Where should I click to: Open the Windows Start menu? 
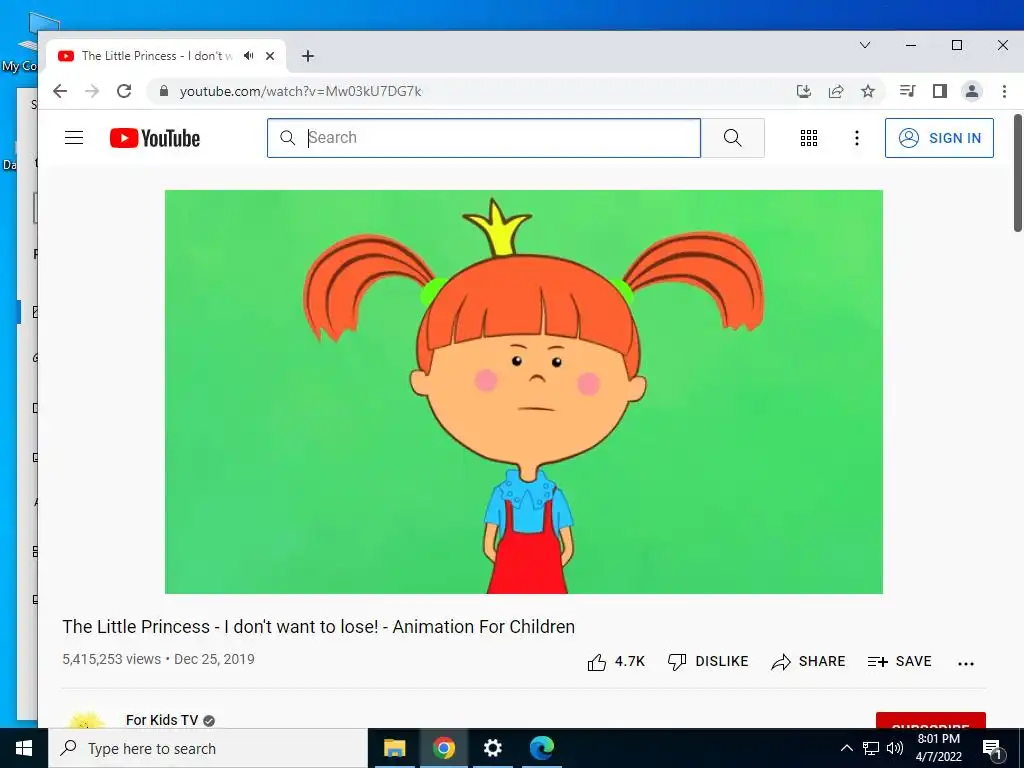click(x=24, y=748)
